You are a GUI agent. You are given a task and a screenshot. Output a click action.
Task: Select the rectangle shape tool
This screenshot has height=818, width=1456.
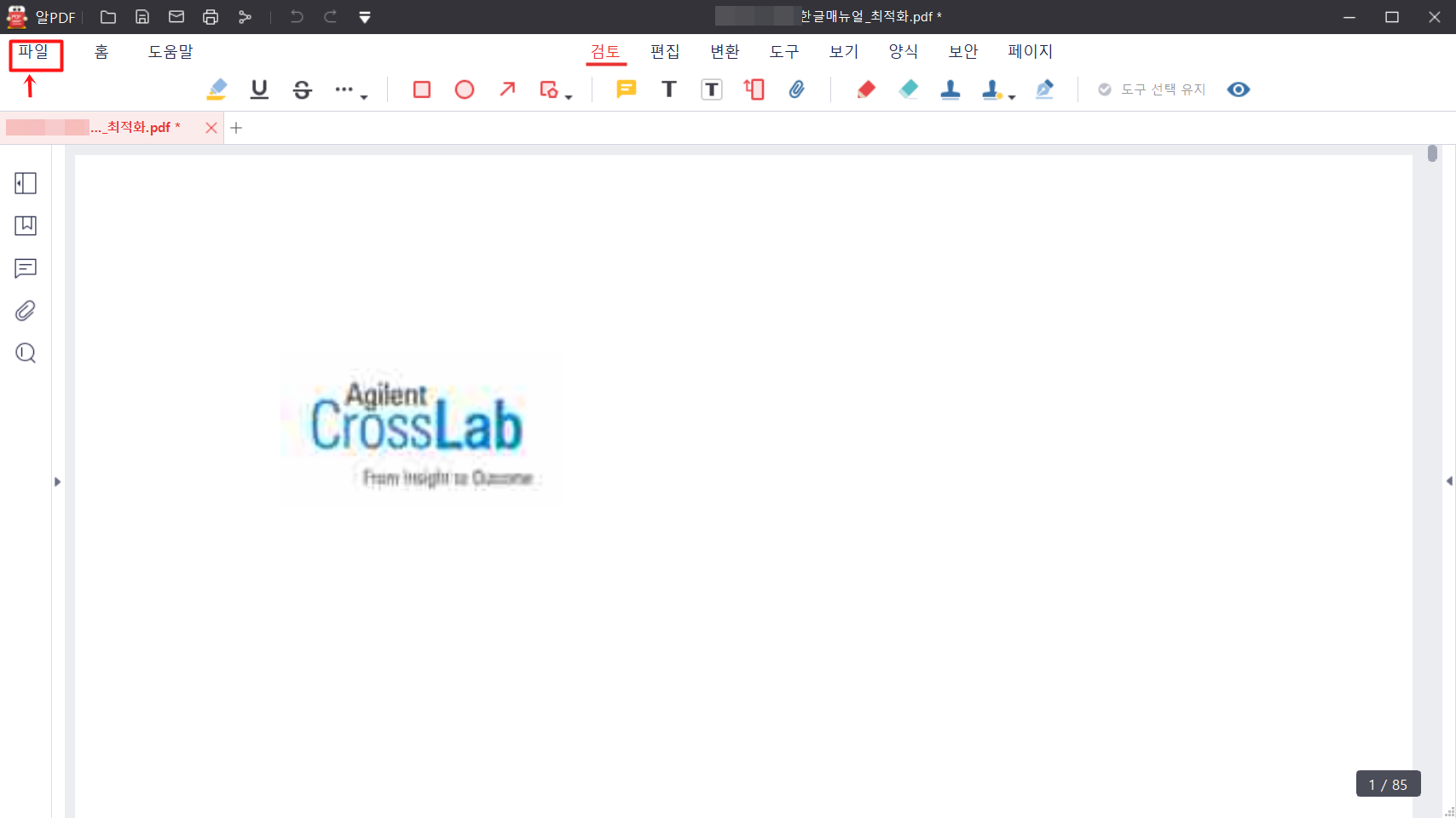click(422, 89)
